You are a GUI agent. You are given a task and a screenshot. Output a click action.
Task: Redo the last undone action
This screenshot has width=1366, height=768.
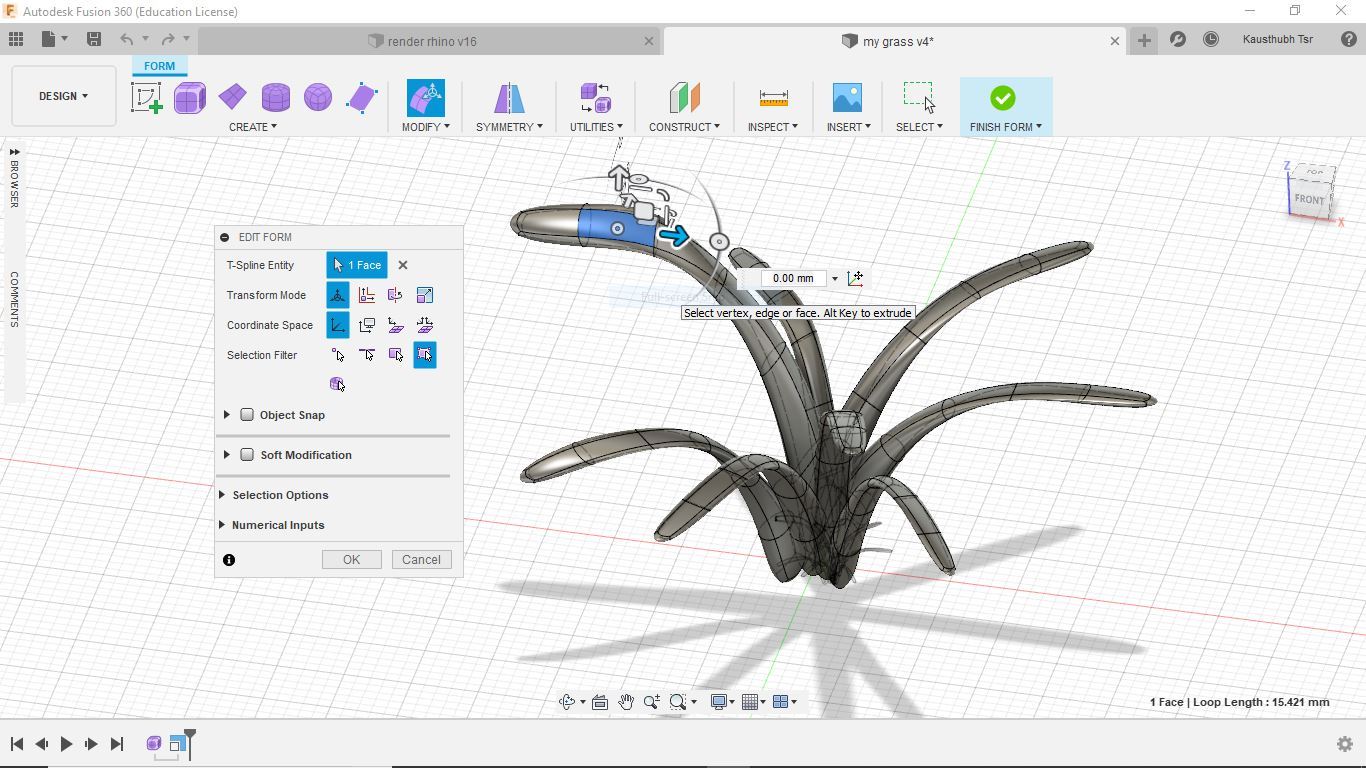click(168, 39)
